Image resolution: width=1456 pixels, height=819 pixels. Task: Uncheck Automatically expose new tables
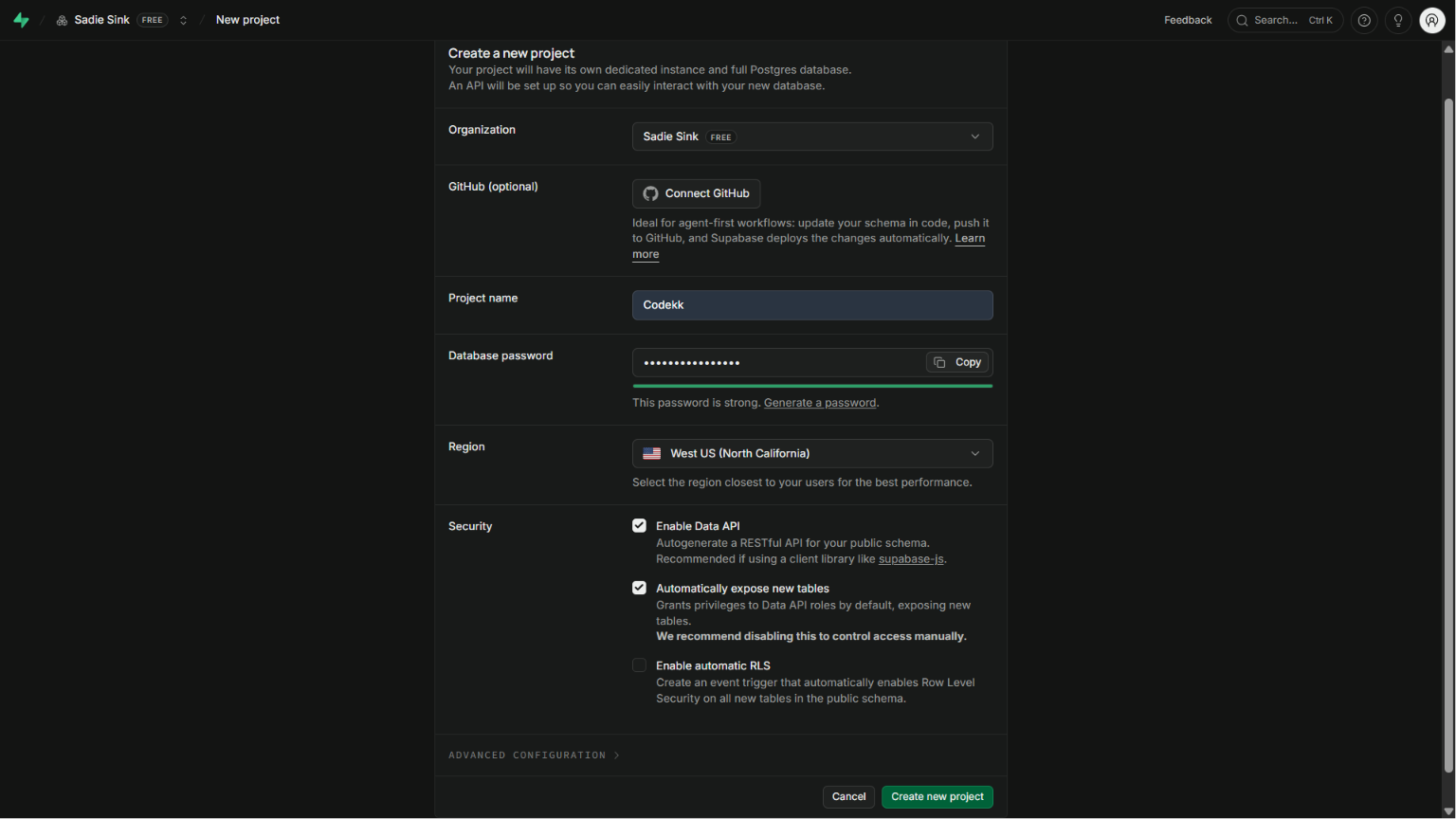coord(640,589)
